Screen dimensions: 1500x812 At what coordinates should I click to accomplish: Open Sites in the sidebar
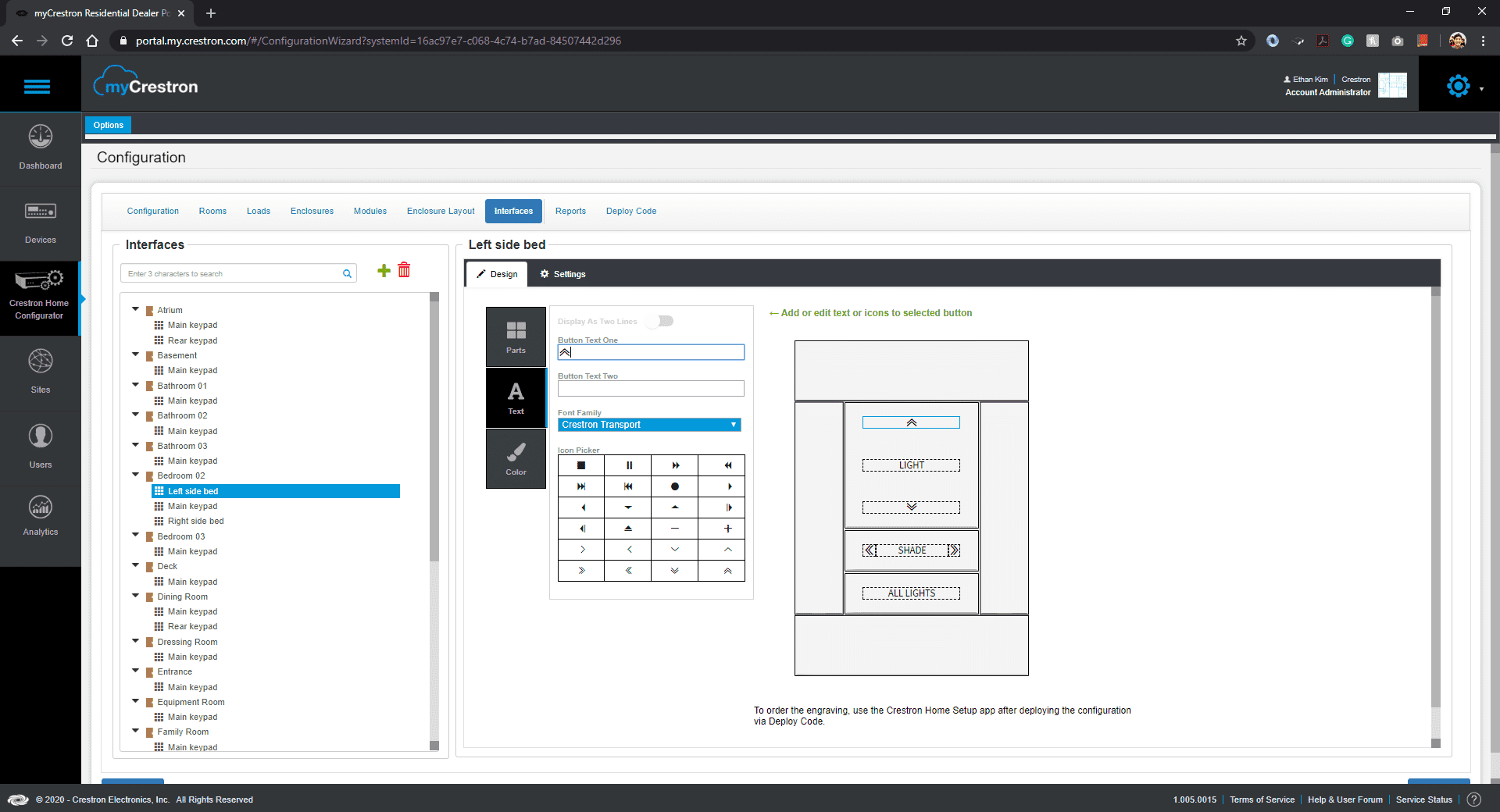(x=41, y=372)
